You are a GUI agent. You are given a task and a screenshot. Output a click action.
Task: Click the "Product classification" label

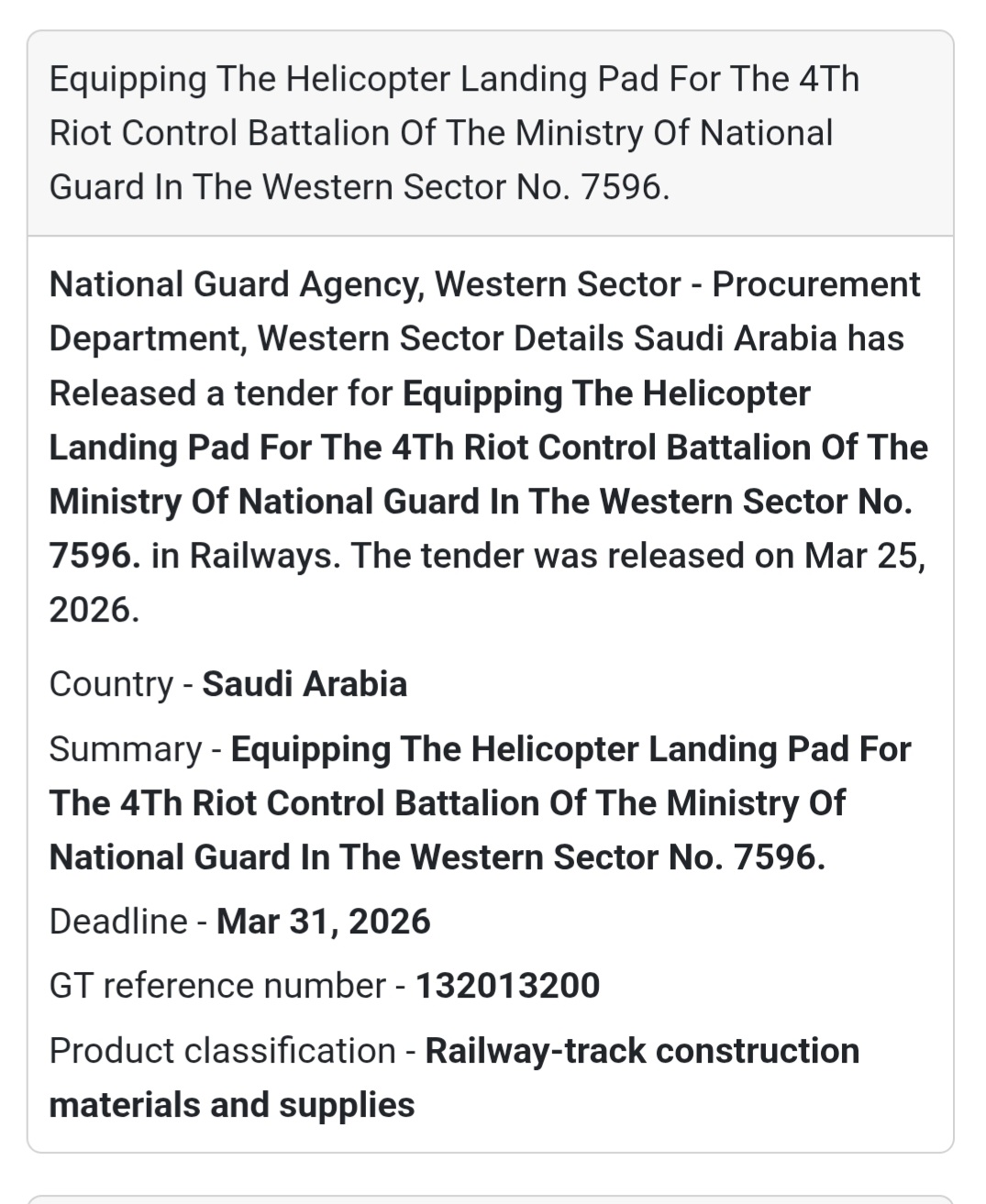pyautogui.click(x=222, y=1052)
